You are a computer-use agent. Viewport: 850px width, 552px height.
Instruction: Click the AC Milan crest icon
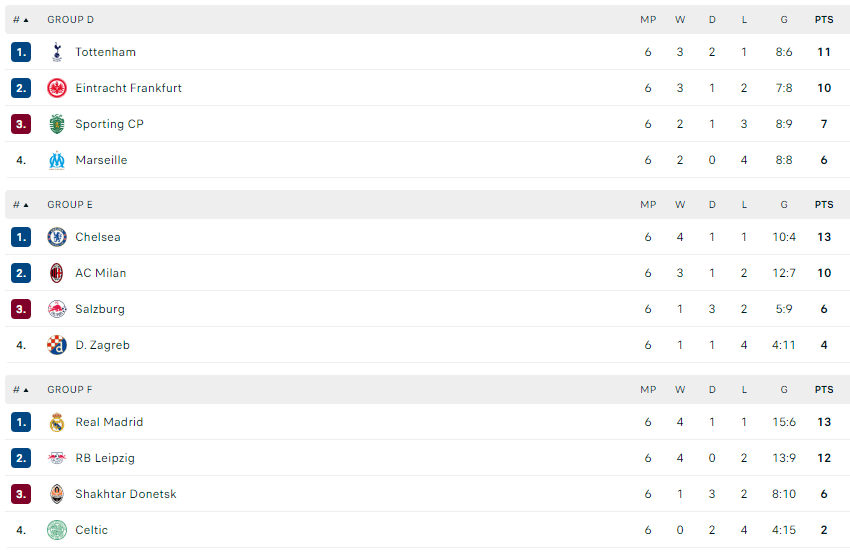(57, 273)
